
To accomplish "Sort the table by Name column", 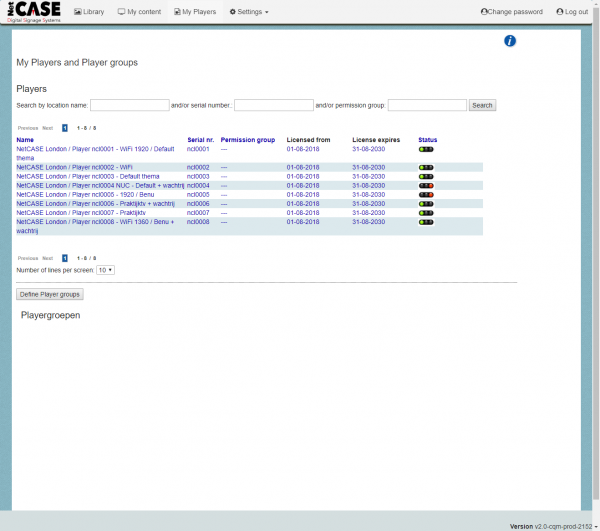I will tap(25, 140).
